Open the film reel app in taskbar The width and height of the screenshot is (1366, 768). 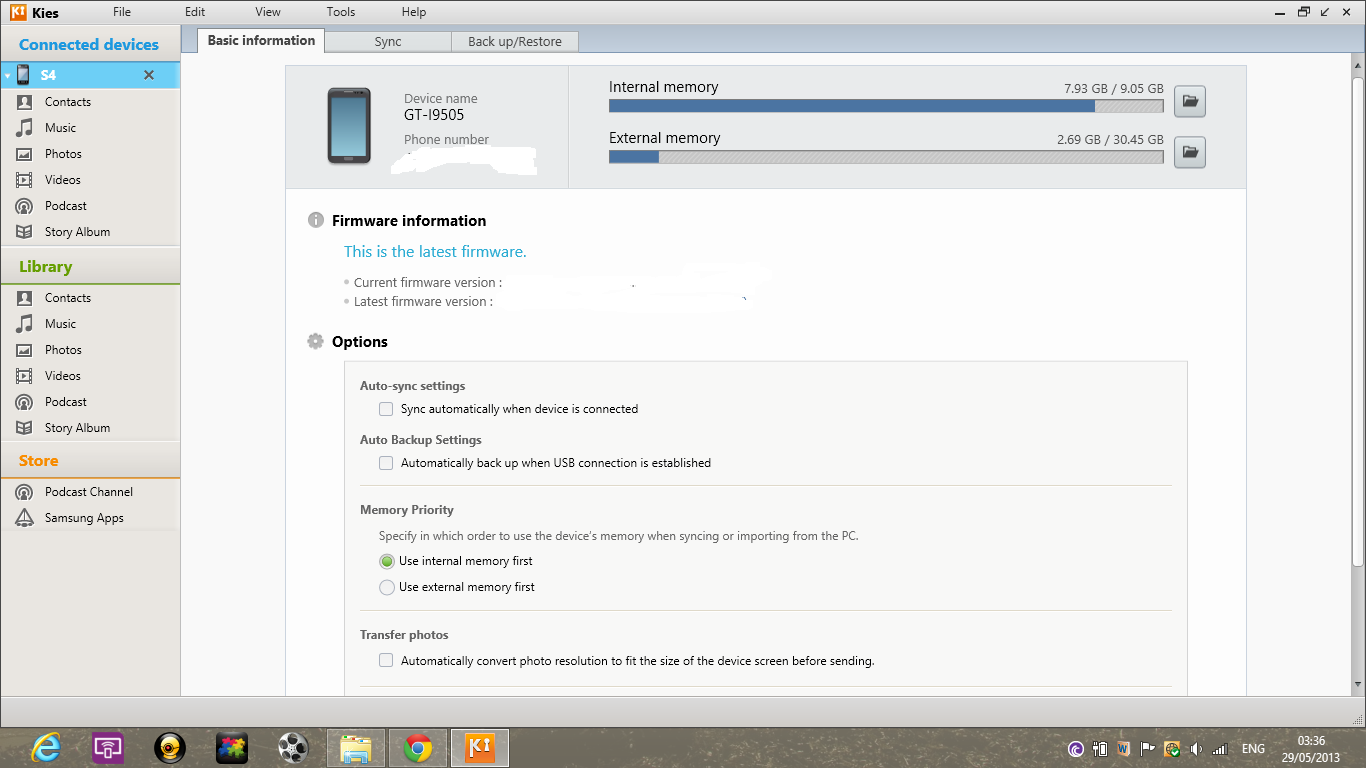click(294, 748)
